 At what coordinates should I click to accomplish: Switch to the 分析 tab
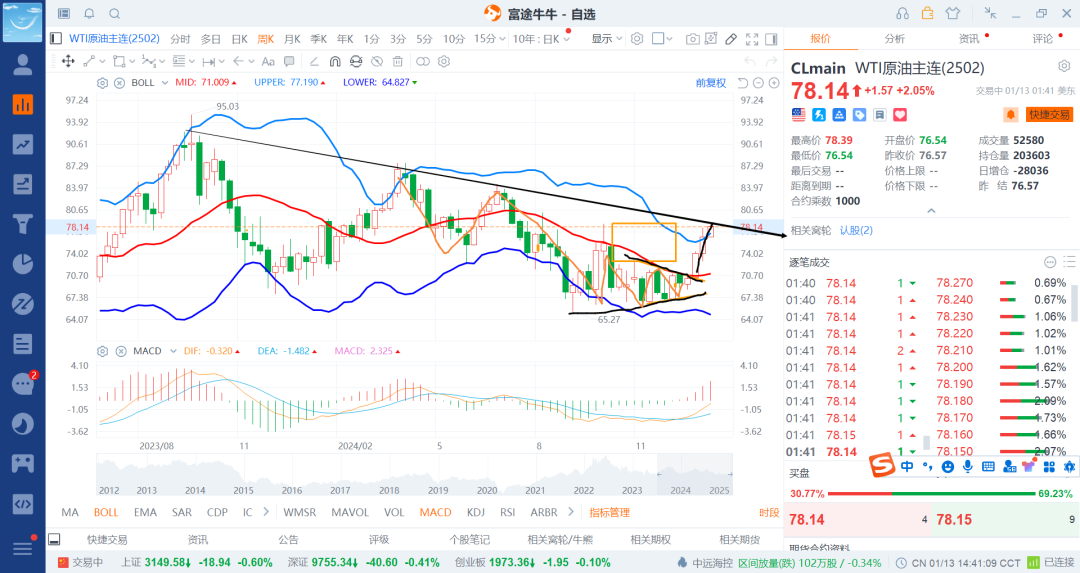coord(894,39)
